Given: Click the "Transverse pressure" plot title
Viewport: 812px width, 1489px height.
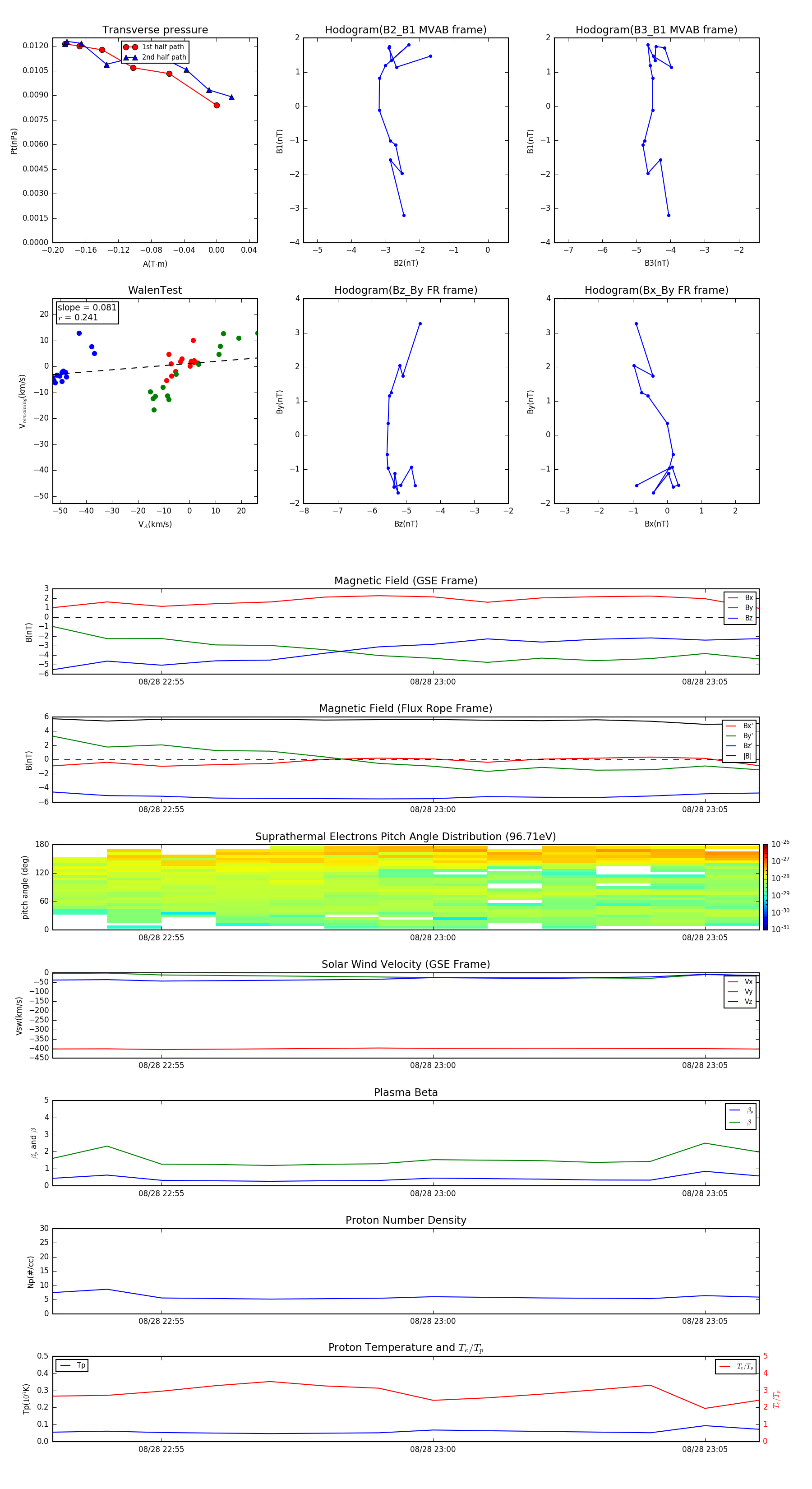Looking at the screenshot, I should [x=155, y=30].
